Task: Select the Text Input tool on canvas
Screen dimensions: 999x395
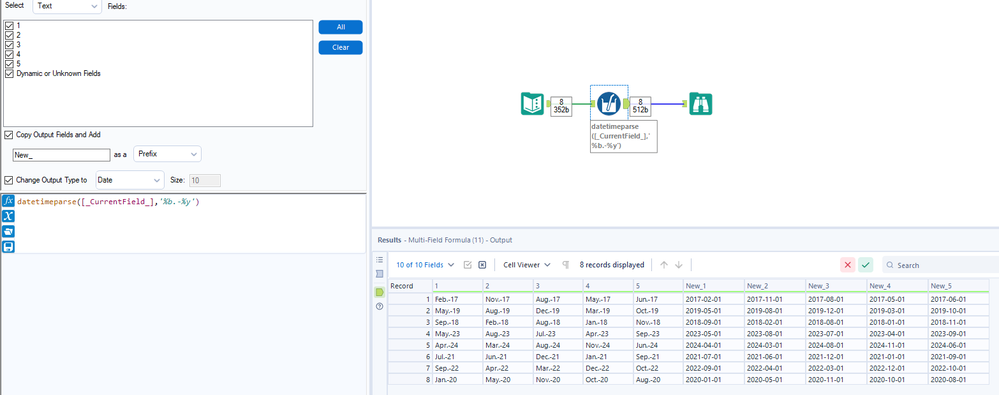Action: [x=533, y=103]
